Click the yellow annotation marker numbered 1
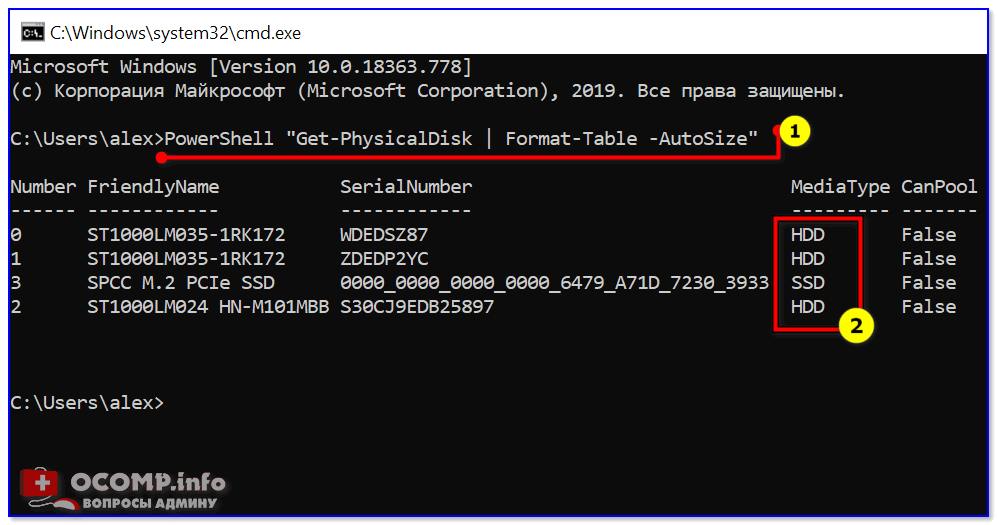Viewport: 997px width, 525px height. [793, 133]
